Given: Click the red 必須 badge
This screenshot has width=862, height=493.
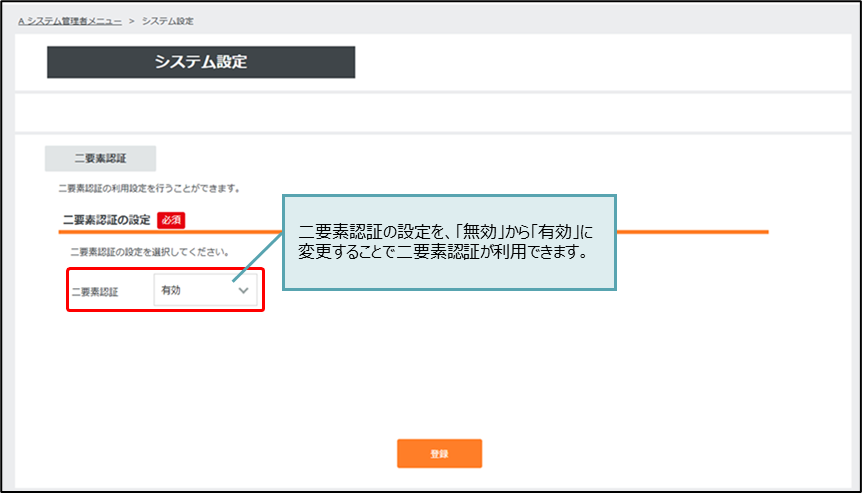Looking at the screenshot, I should click(x=171, y=219).
